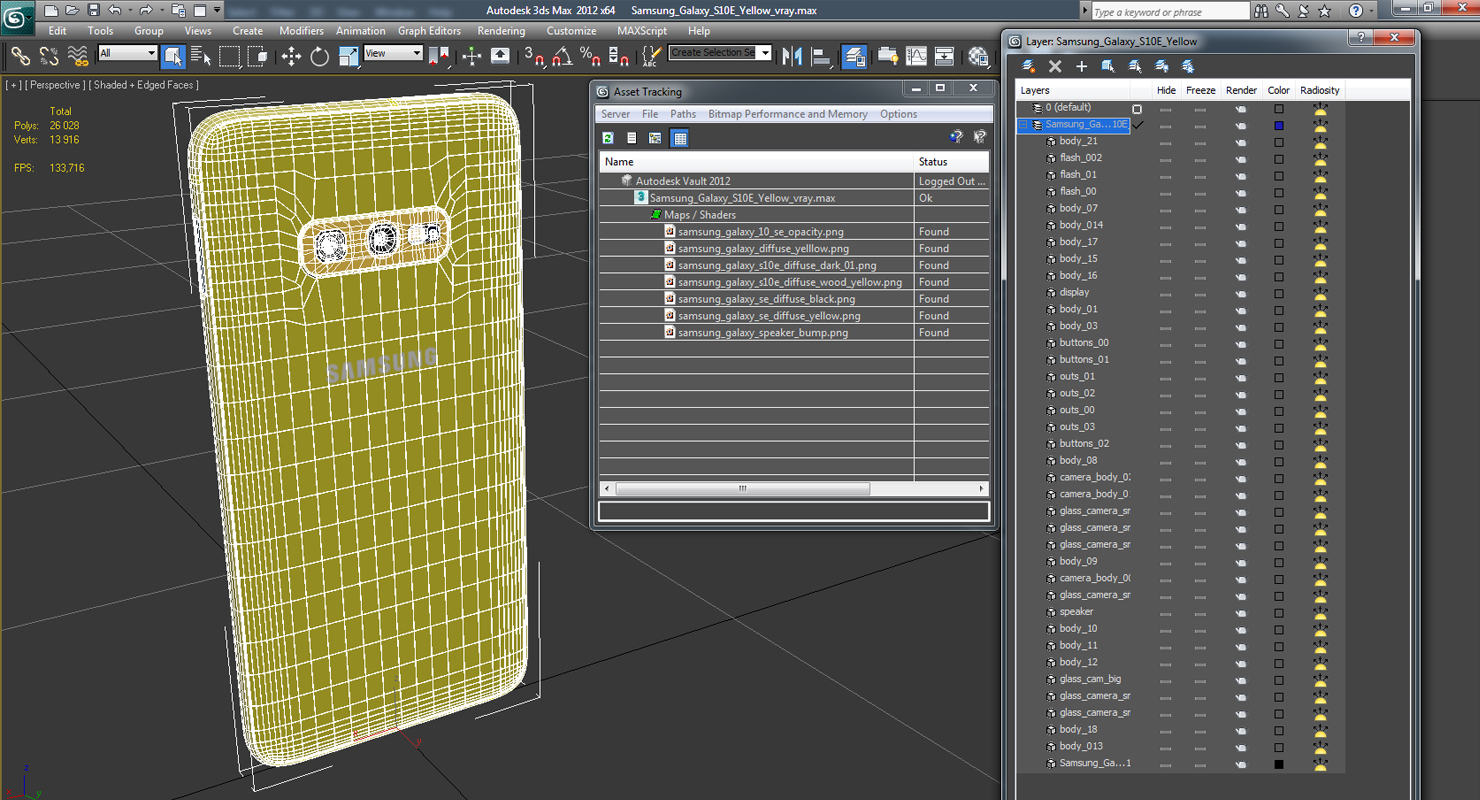The height and width of the screenshot is (800, 1480).
Task: Toggle Hide for body_21 object
Action: coord(1166,142)
